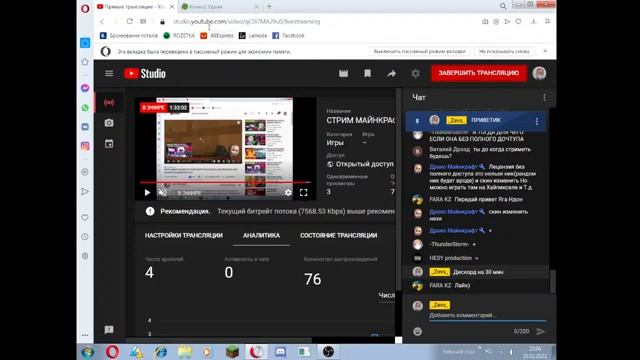Dismiss the Opera passive tab infobar
The height and width of the screenshot is (360, 640).
click(545, 51)
